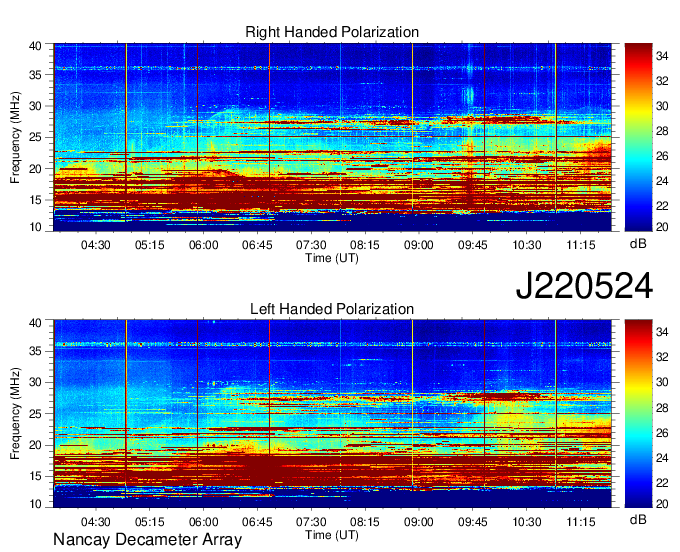Viewport: 680px width, 552px height.
Task: Click the dB unit label of the upper colorbar
Action: pyautogui.click(x=638, y=244)
